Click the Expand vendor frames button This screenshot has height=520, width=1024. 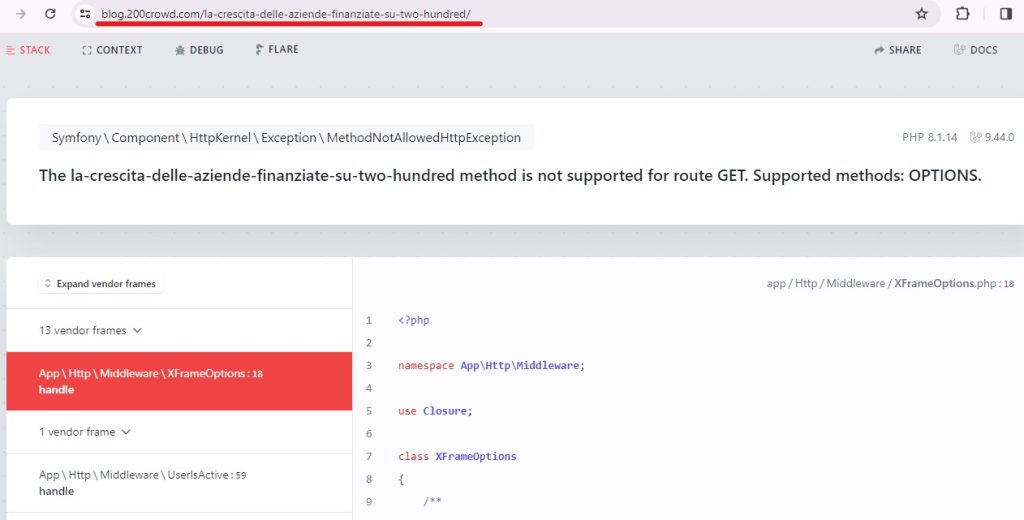point(99,284)
